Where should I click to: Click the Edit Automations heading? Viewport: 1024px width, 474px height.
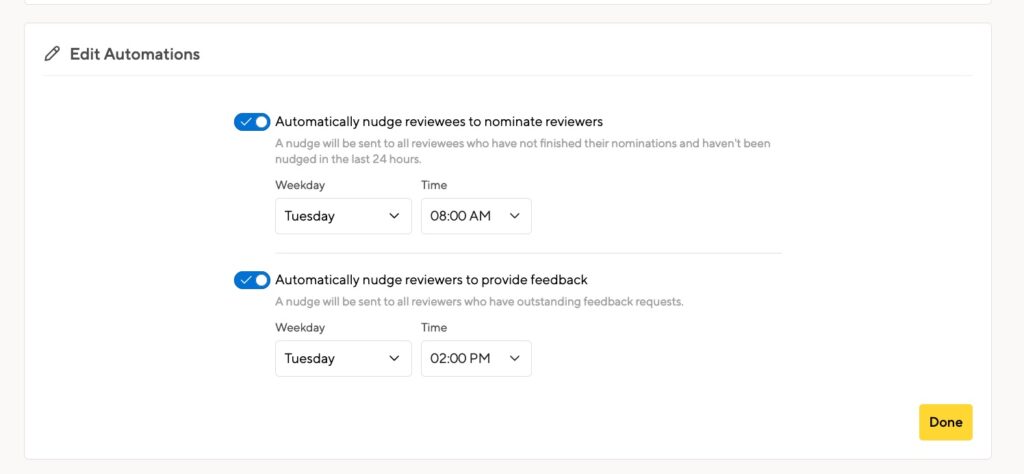click(135, 54)
